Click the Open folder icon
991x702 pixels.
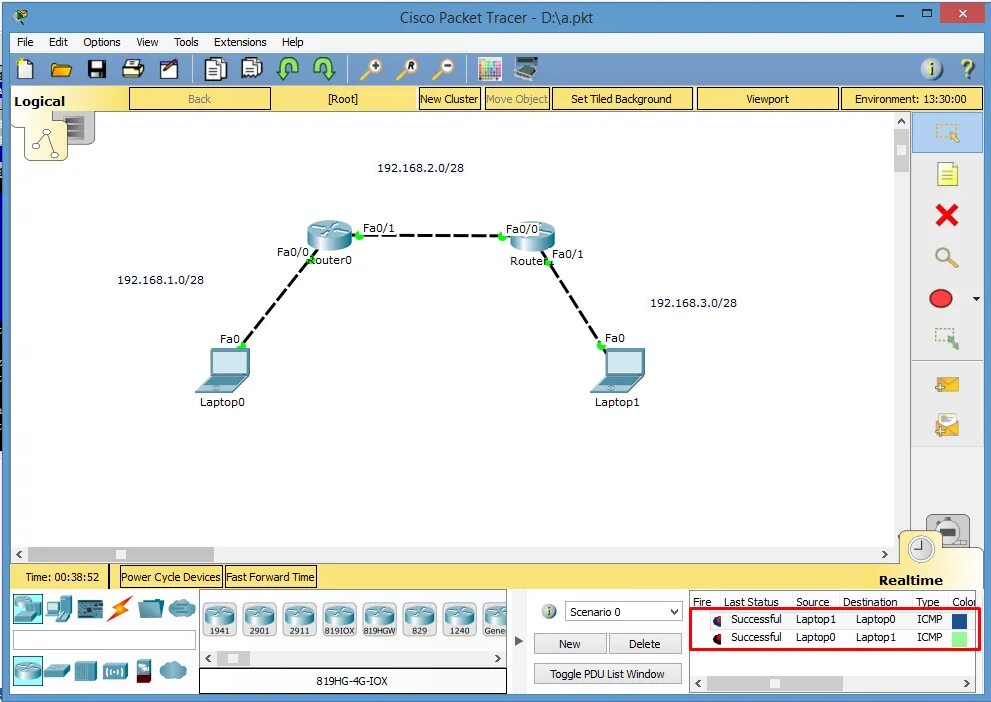pos(61,70)
